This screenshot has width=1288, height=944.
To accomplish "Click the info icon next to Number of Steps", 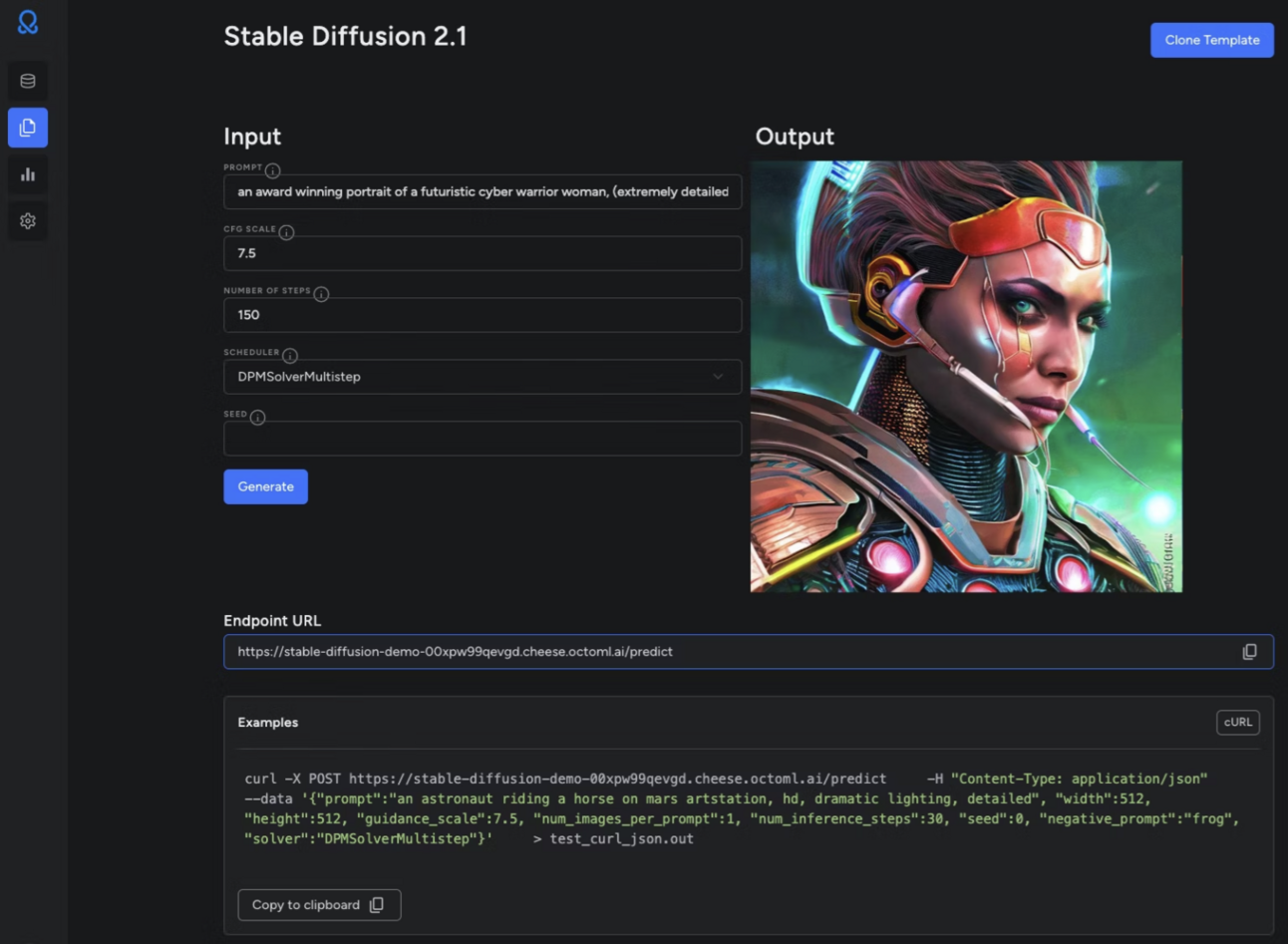I will pyautogui.click(x=321, y=294).
